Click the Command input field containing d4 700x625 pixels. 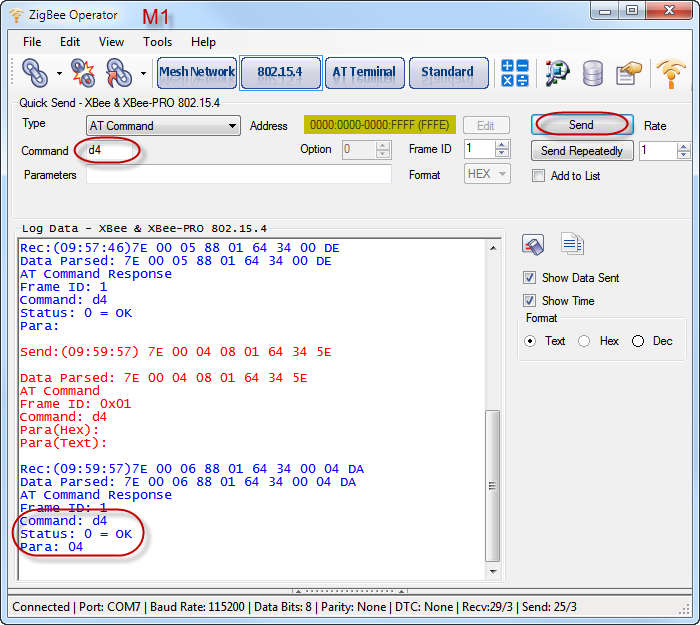[111, 150]
